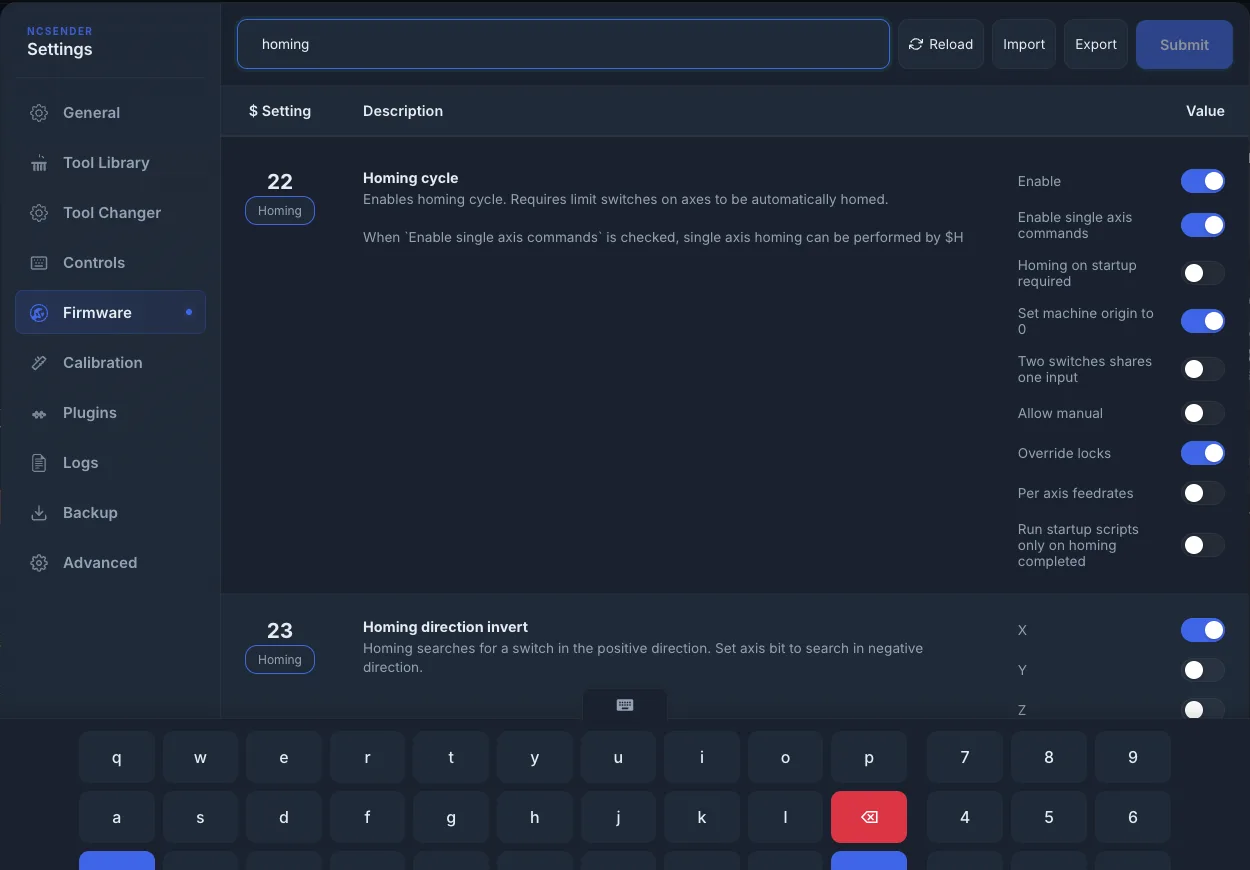Enable Y homing direction invert
Viewport: 1250px width, 870px height.
(1203, 670)
